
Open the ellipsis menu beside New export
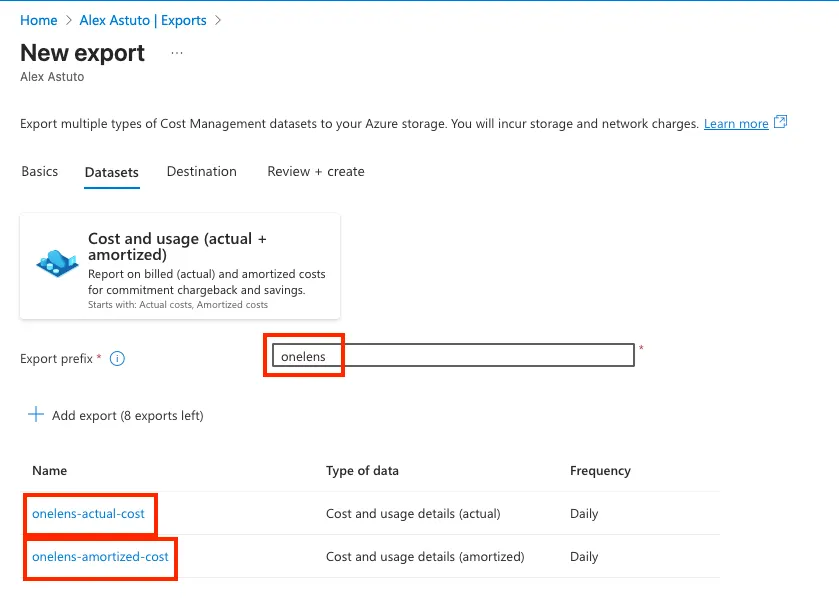[177, 53]
